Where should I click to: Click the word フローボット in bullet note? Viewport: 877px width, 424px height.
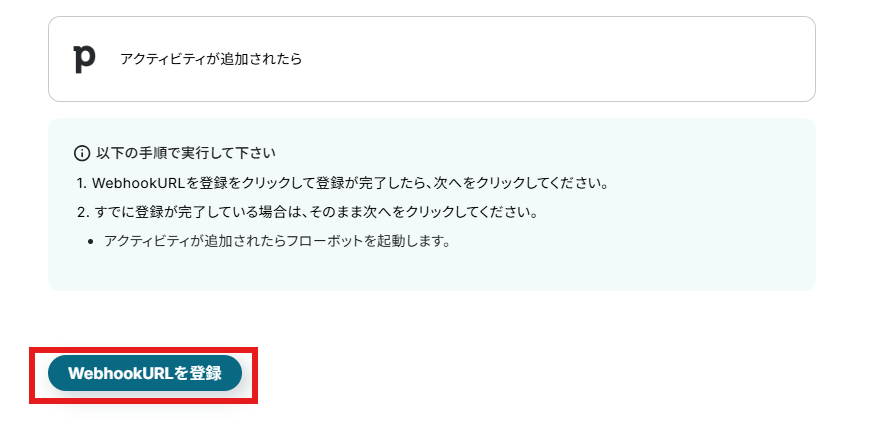pos(334,242)
